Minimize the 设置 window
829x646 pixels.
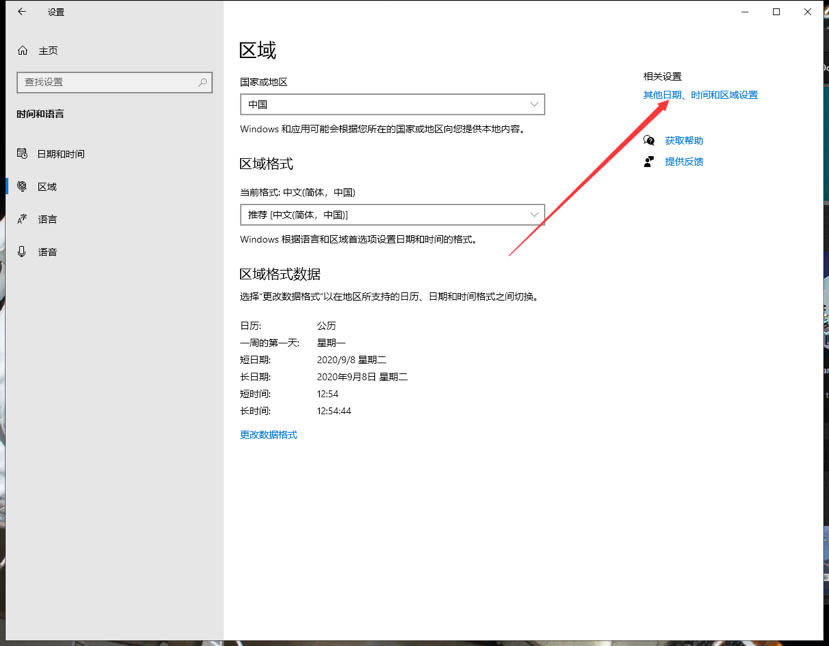tap(745, 12)
